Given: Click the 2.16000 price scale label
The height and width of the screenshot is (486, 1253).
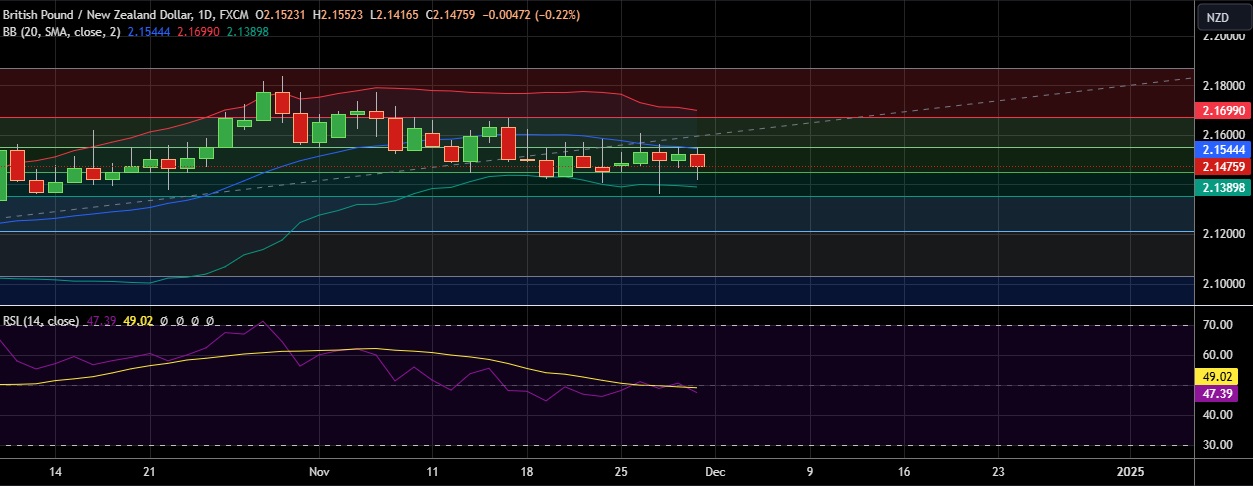Looking at the screenshot, I should [1225, 134].
